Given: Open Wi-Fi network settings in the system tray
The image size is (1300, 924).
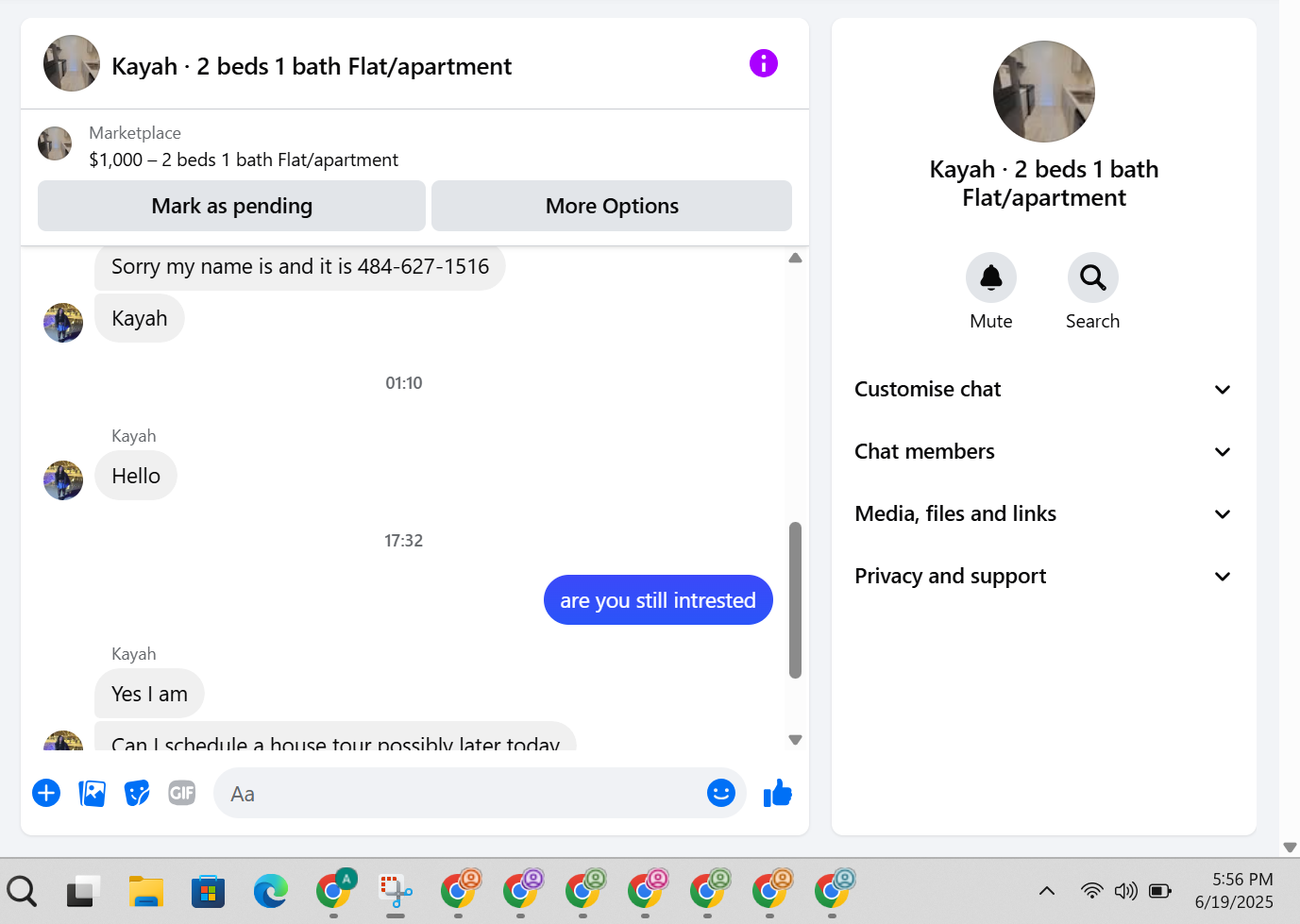Looking at the screenshot, I should coord(1092,890).
